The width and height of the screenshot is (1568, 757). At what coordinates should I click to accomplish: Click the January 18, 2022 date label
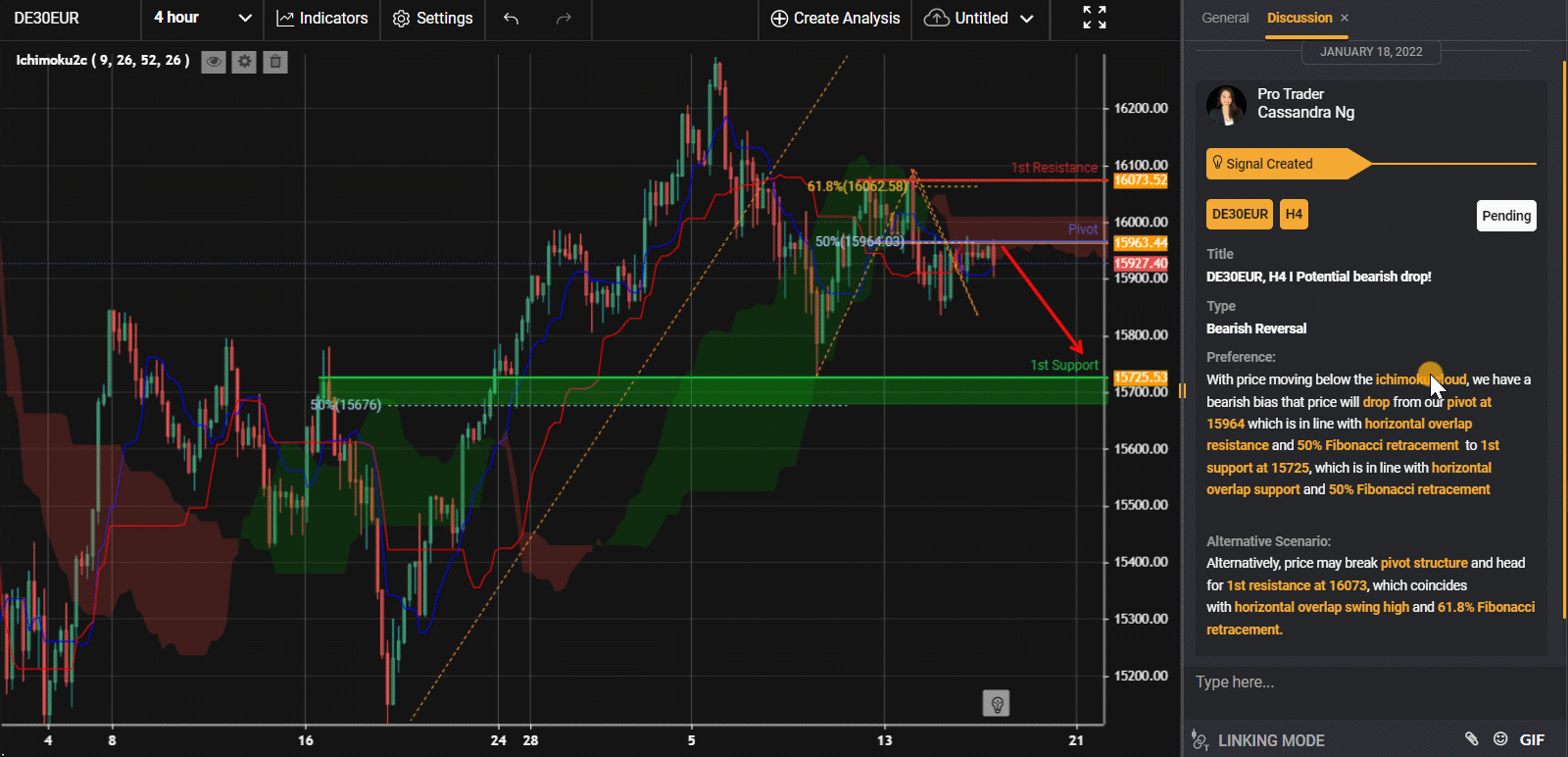pyautogui.click(x=1371, y=52)
